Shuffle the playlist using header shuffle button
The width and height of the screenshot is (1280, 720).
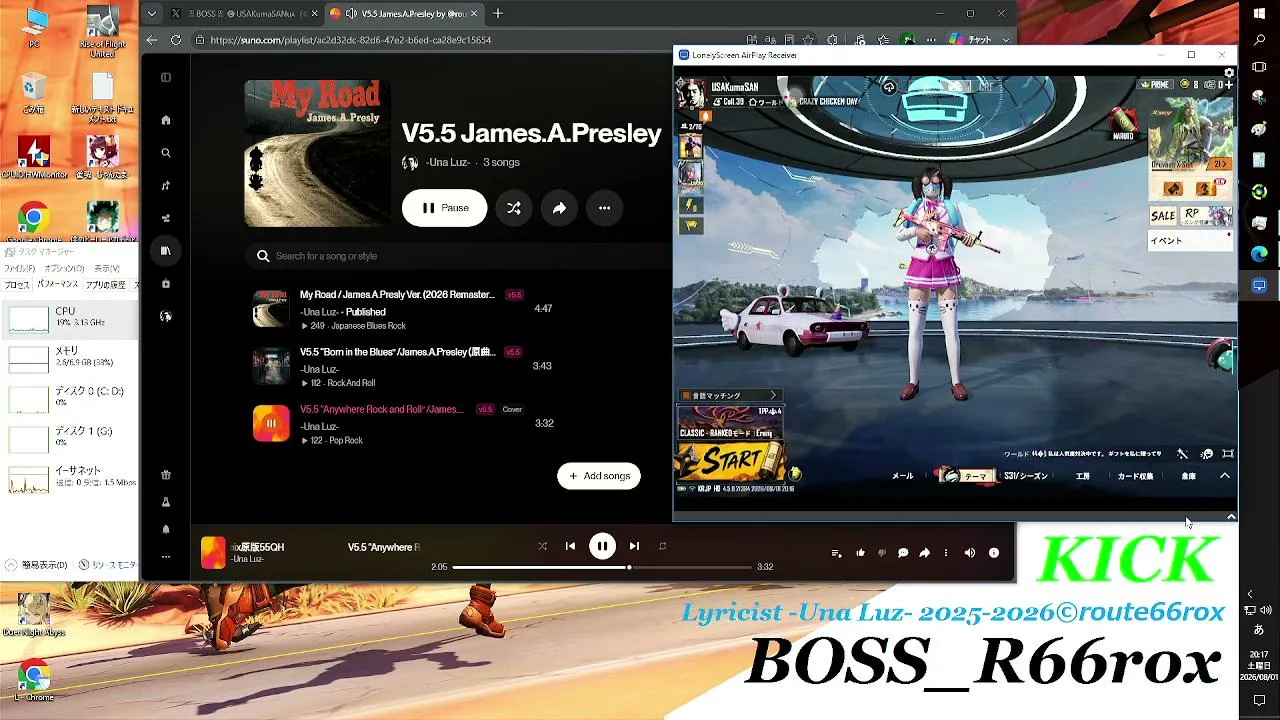point(513,208)
